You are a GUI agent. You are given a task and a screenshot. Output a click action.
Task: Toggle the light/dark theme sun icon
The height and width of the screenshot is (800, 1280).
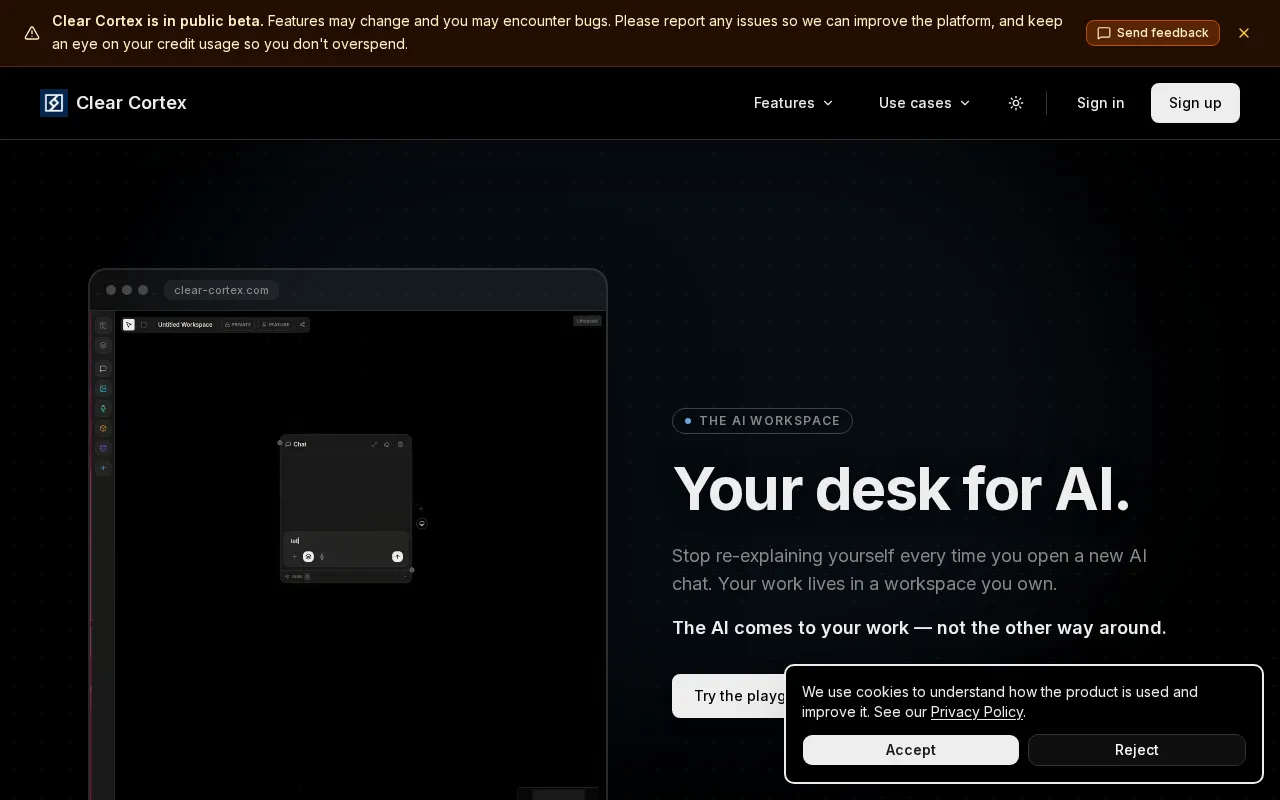[1016, 103]
